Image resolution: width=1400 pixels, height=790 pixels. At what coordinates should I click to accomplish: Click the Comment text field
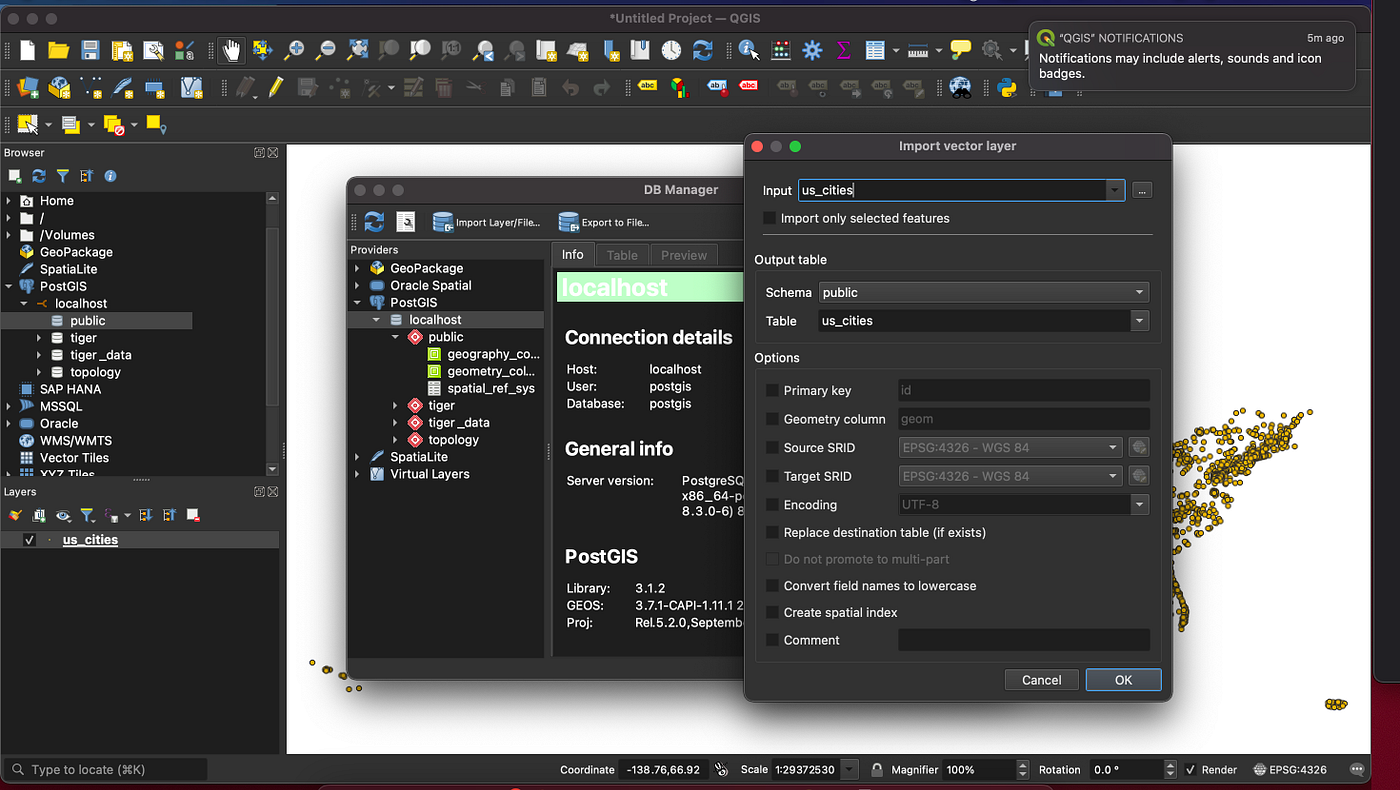tap(1024, 640)
